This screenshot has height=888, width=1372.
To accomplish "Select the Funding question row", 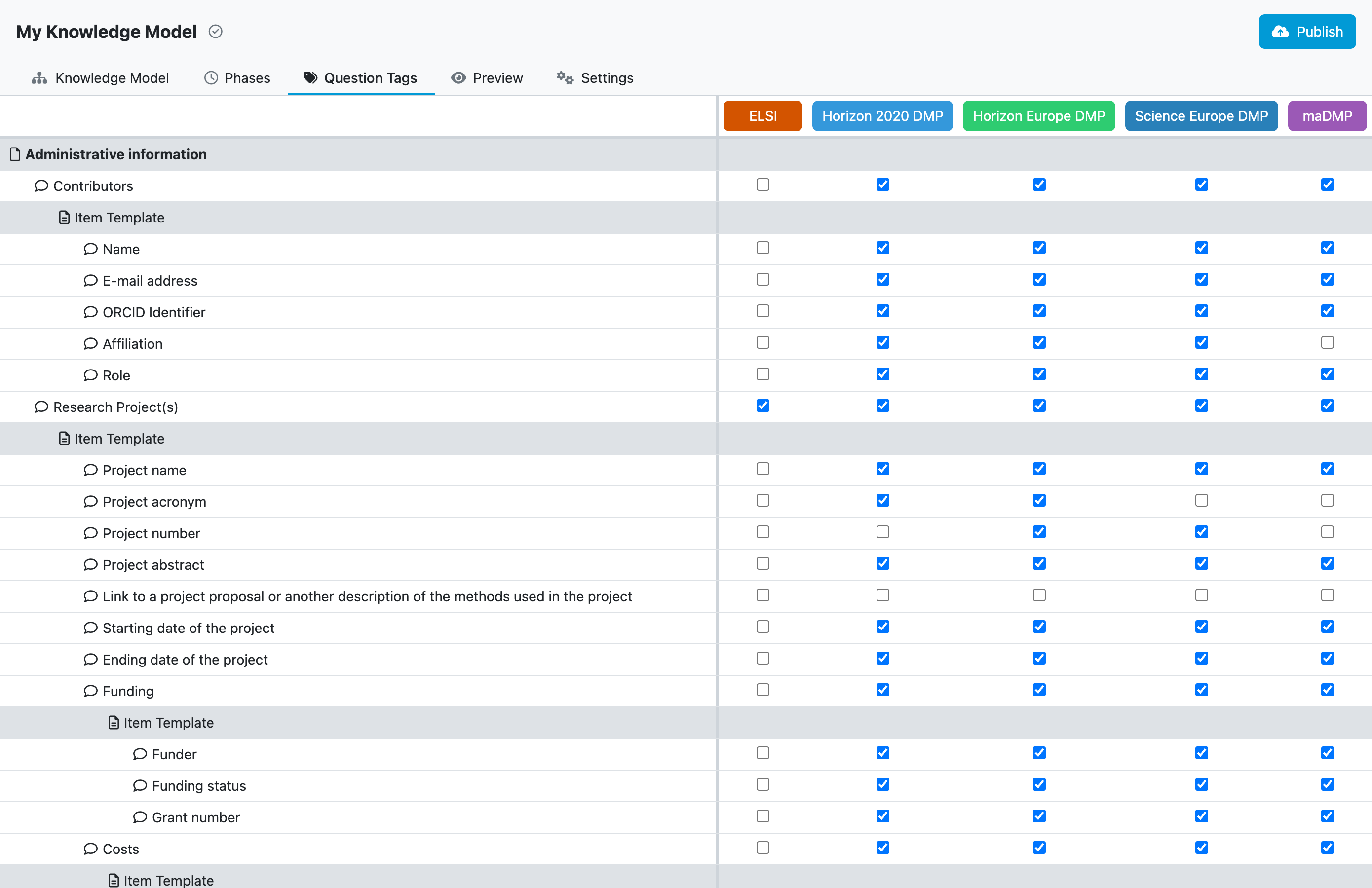I will (357, 691).
